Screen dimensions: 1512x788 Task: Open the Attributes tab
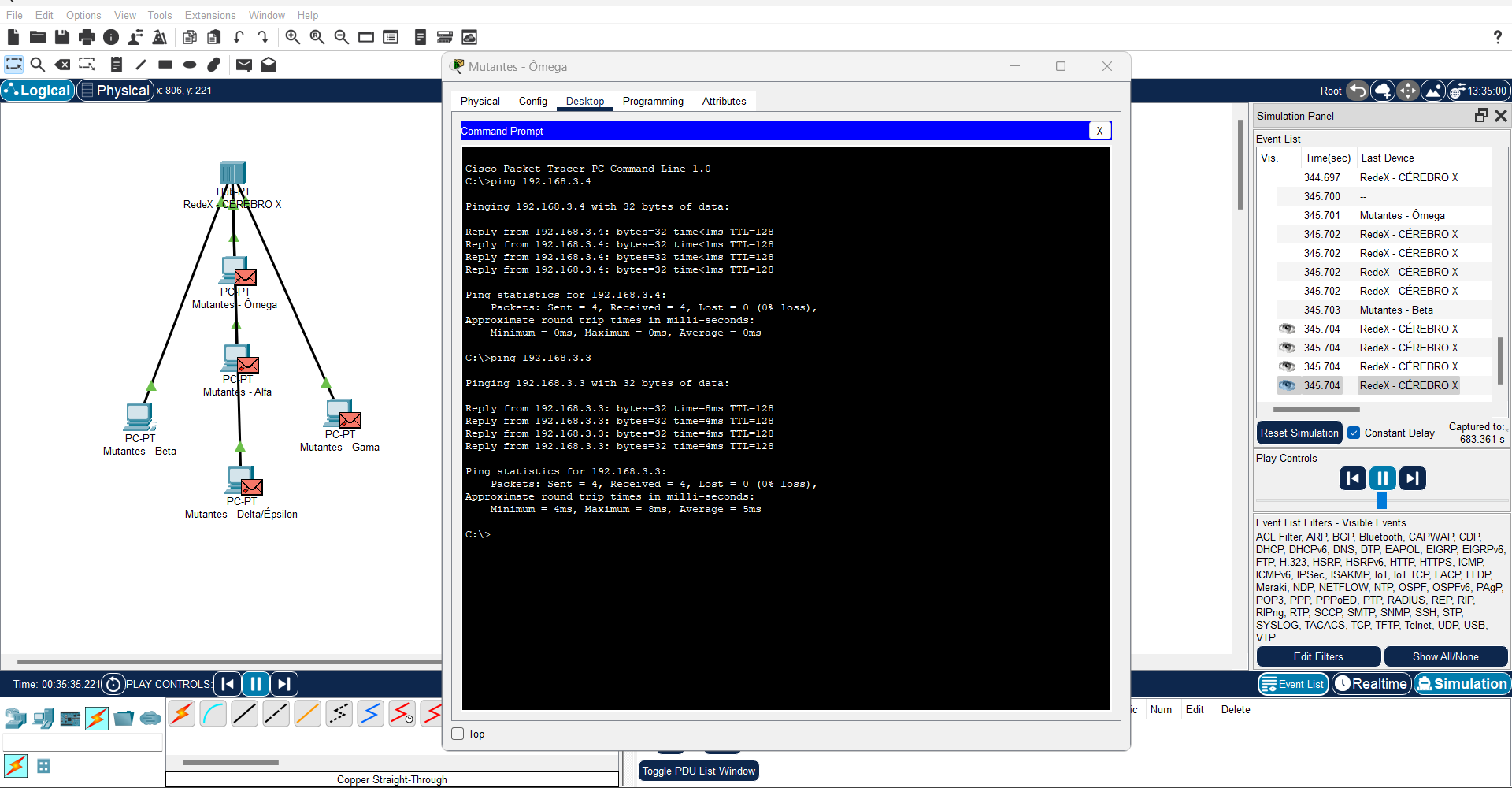(724, 101)
